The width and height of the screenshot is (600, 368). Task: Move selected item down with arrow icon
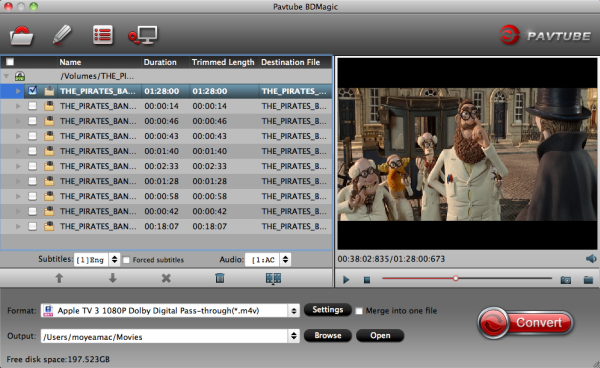coord(112,278)
